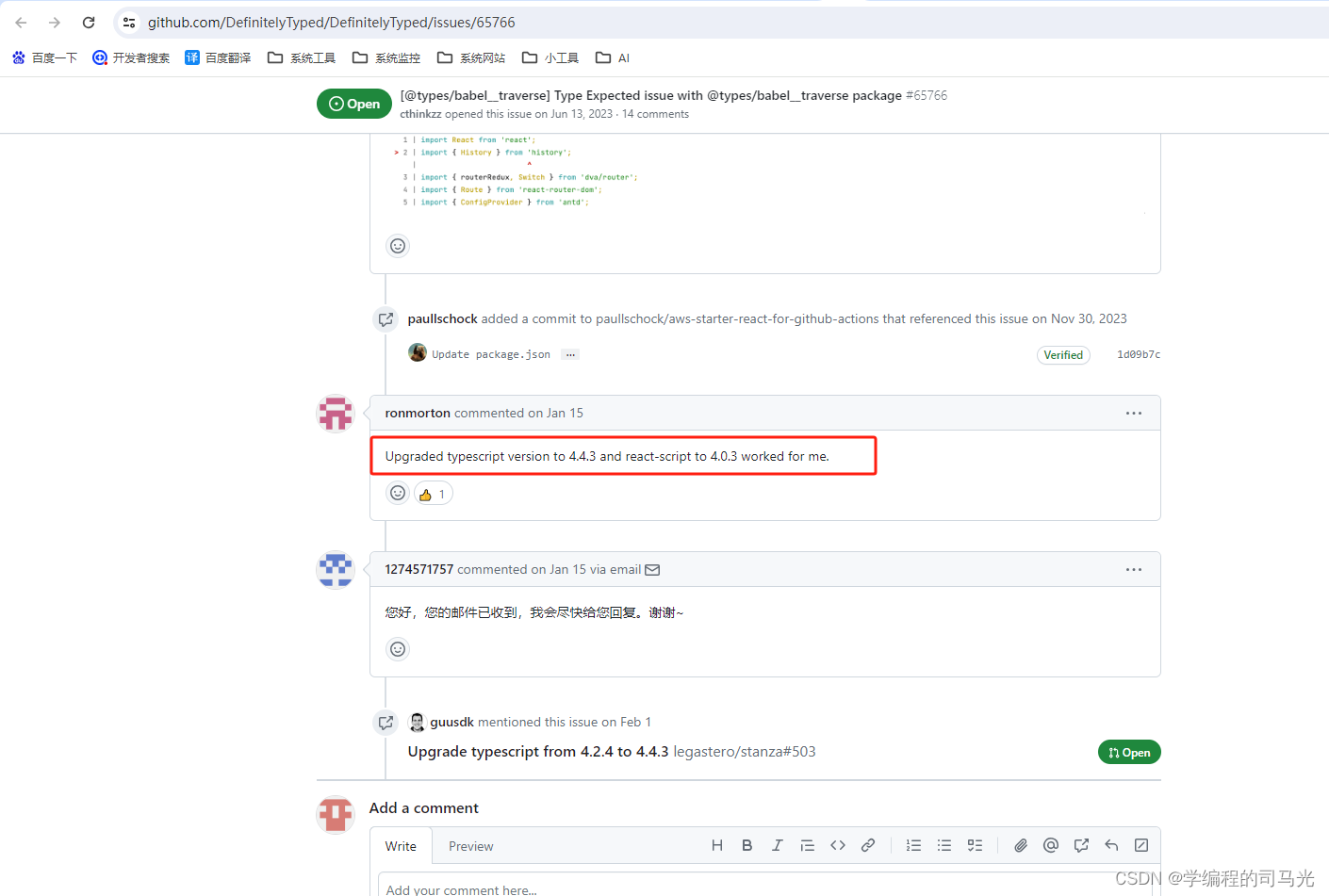Viewport: 1329px width, 896px height.
Task: Click the Add your comment text area
Action: click(x=764, y=885)
